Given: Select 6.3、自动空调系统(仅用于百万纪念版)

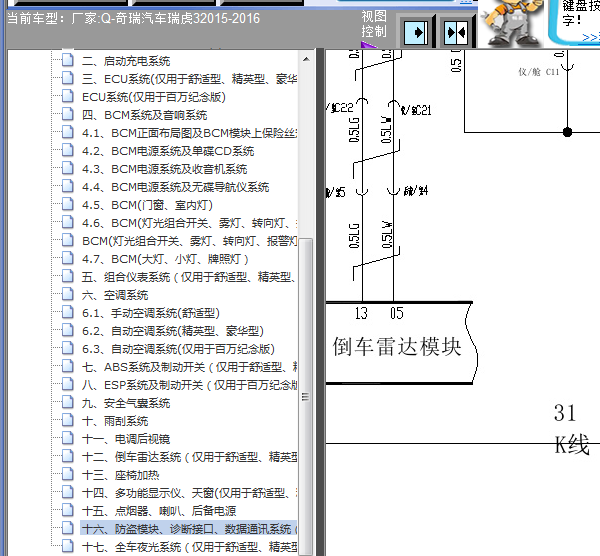Looking at the screenshot, I should pos(178,349).
